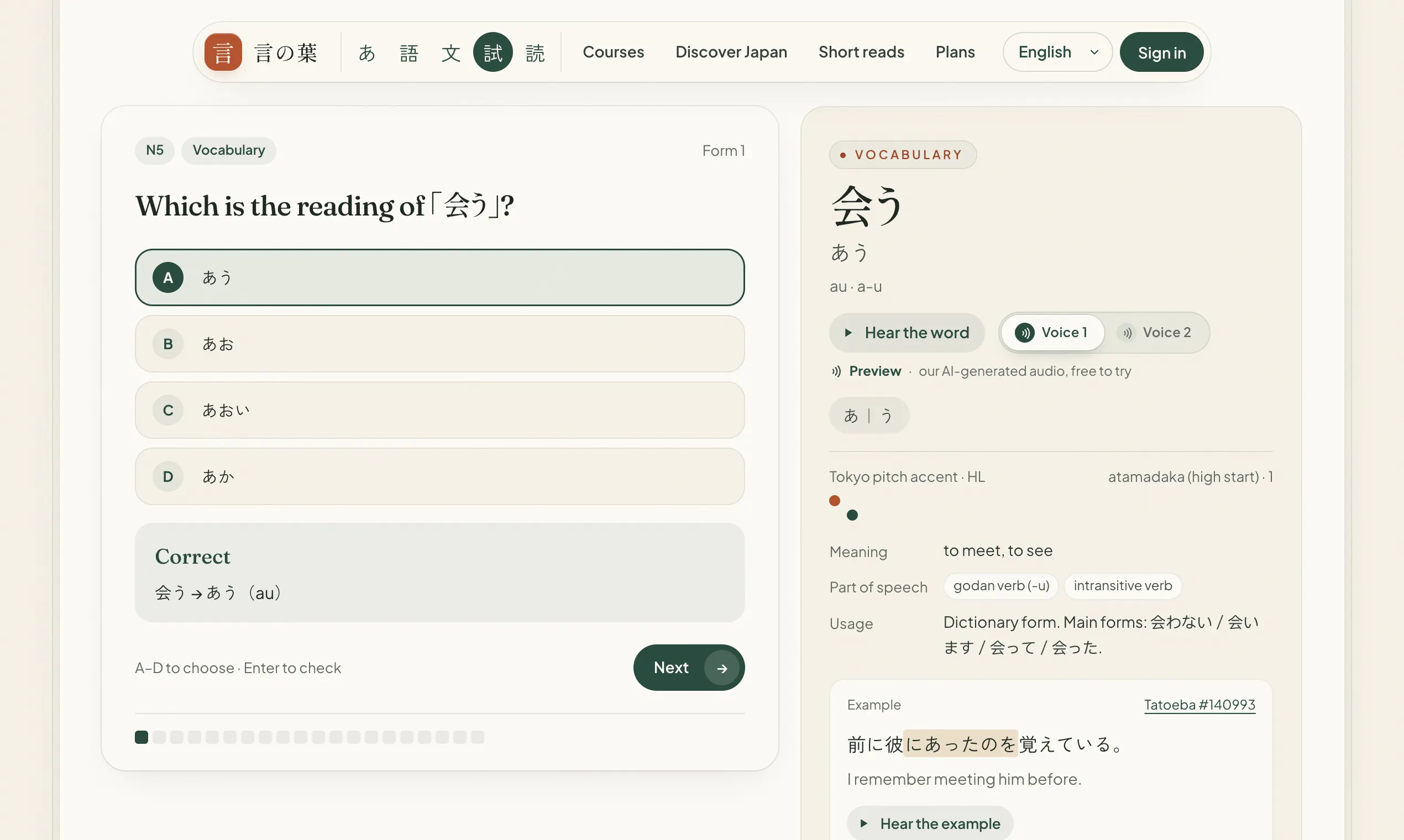Click the Sign in button
The image size is (1404, 840).
(x=1161, y=53)
